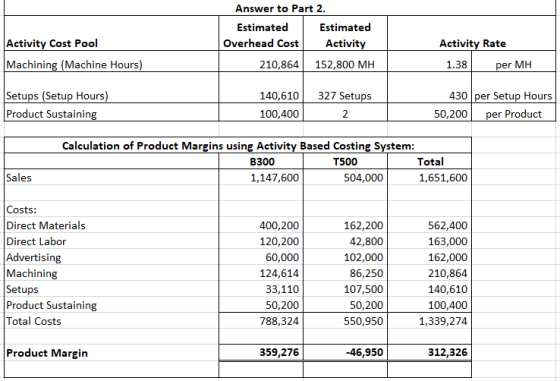Select the 'Answer to Part 2.' title cell
This screenshot has height=381, width=560.
[x=280, y=8]
